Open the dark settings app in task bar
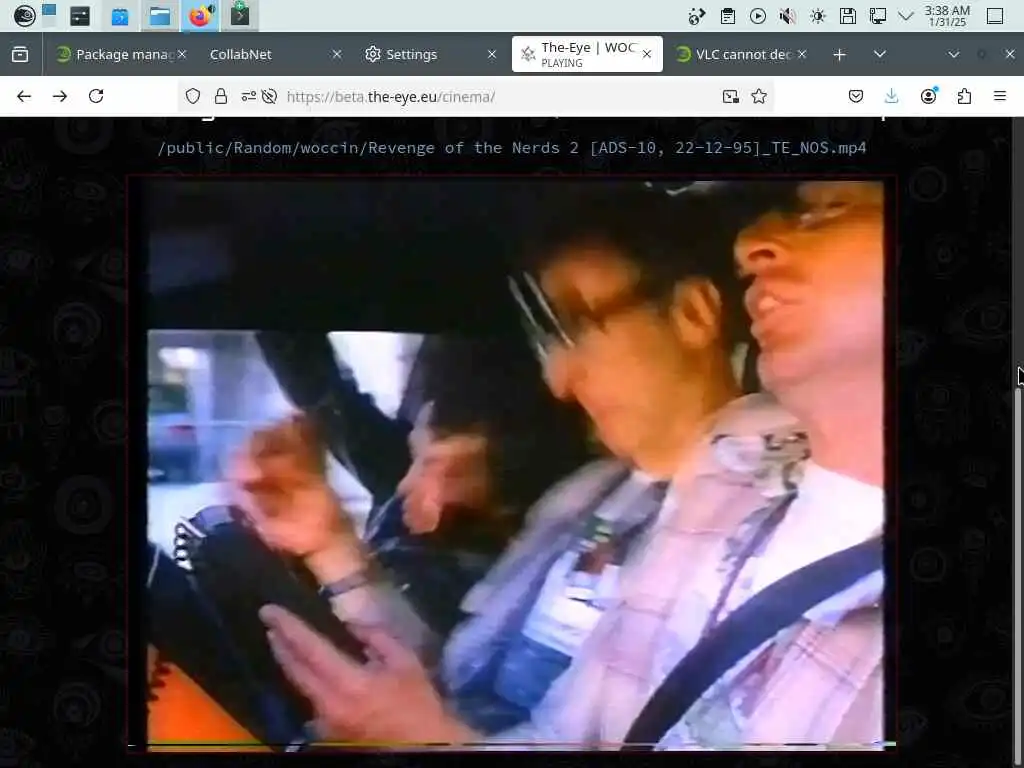 tap(80, 16)
